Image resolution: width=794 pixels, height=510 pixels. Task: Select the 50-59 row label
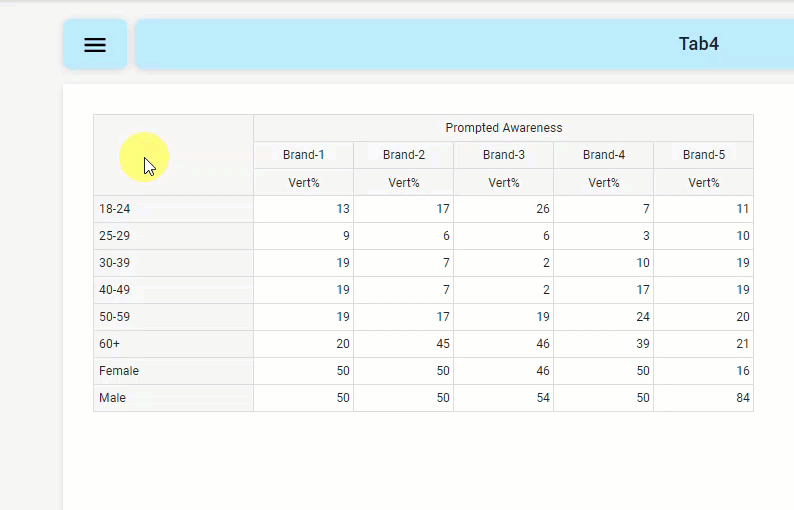pos(115,317)
